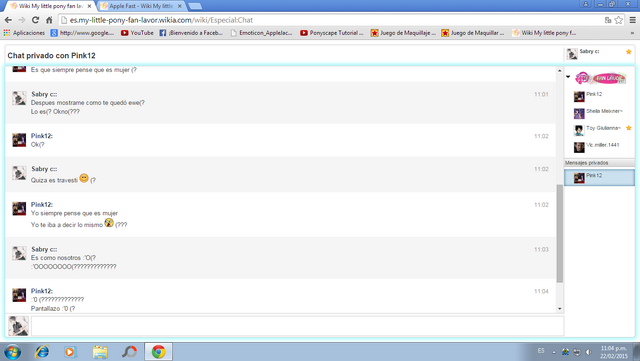Click the star beside Sabry c: header
The image size is (640, 361).
point(629,51)
